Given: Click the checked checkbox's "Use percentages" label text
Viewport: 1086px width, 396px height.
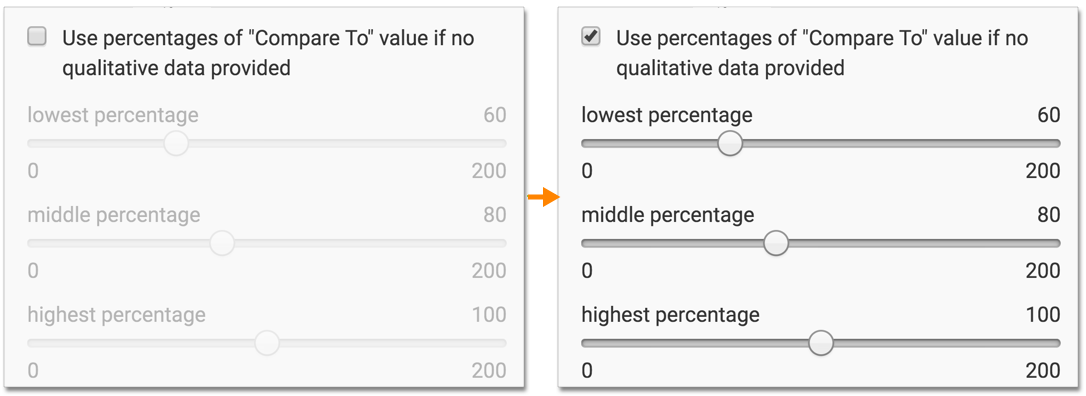Looking at the screenshot, I should click(822, 53).
